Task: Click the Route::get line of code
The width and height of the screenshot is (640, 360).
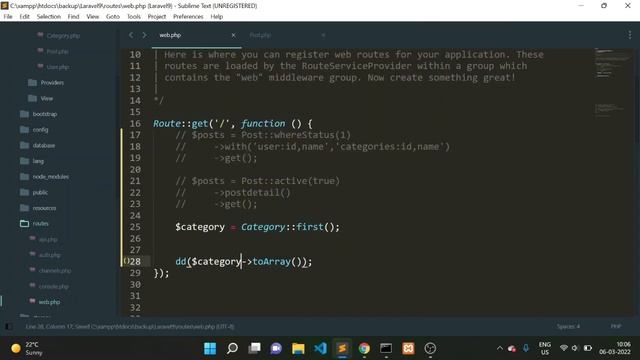Action: (233, 124)
